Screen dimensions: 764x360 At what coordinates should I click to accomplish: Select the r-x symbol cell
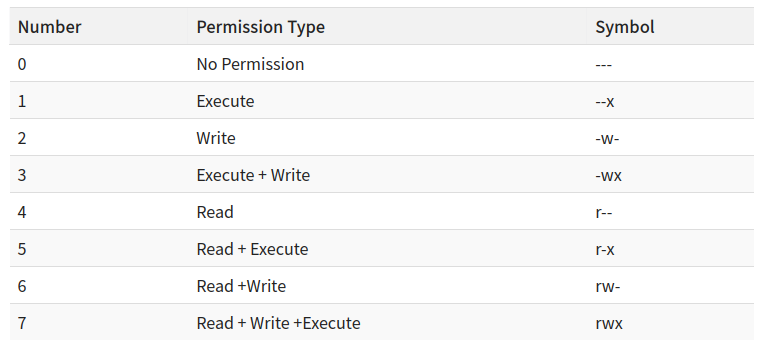[x=605, y=249]
